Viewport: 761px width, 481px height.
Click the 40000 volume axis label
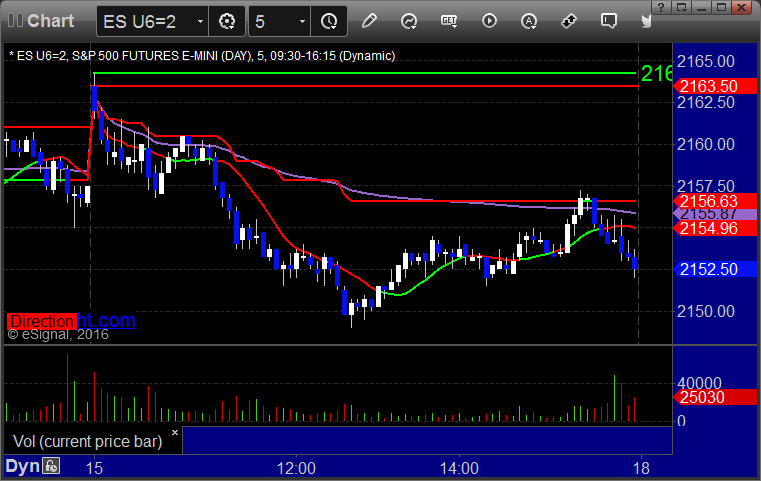click(x=699, y=383)
